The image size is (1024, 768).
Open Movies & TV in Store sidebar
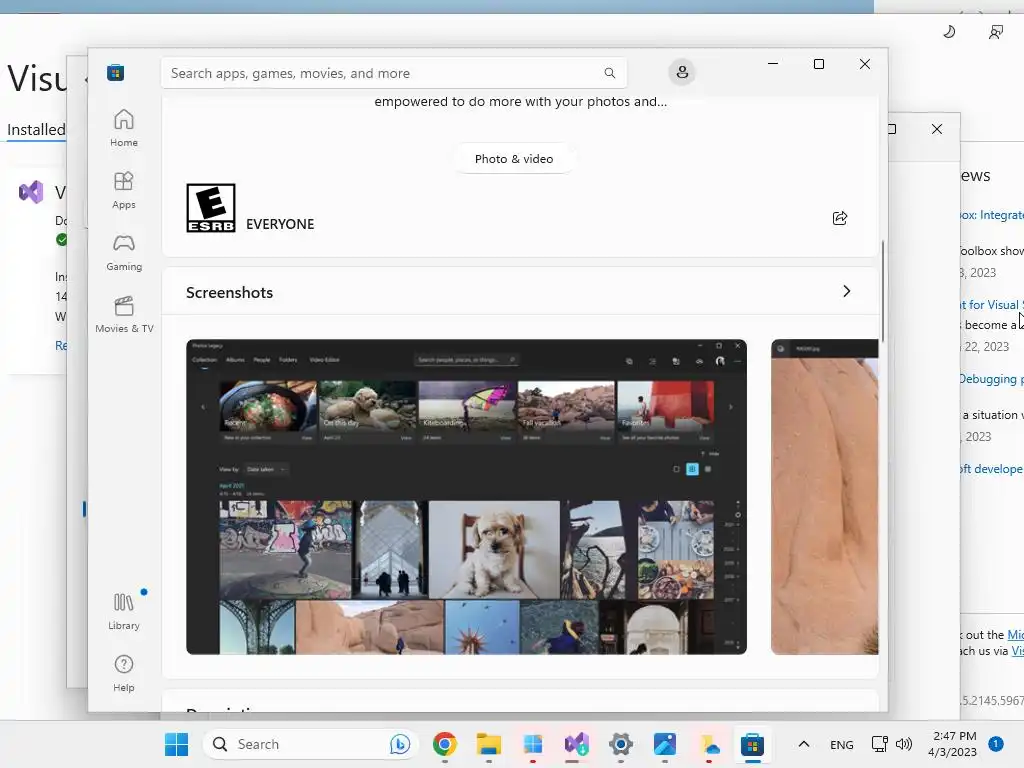coord(124,314)
